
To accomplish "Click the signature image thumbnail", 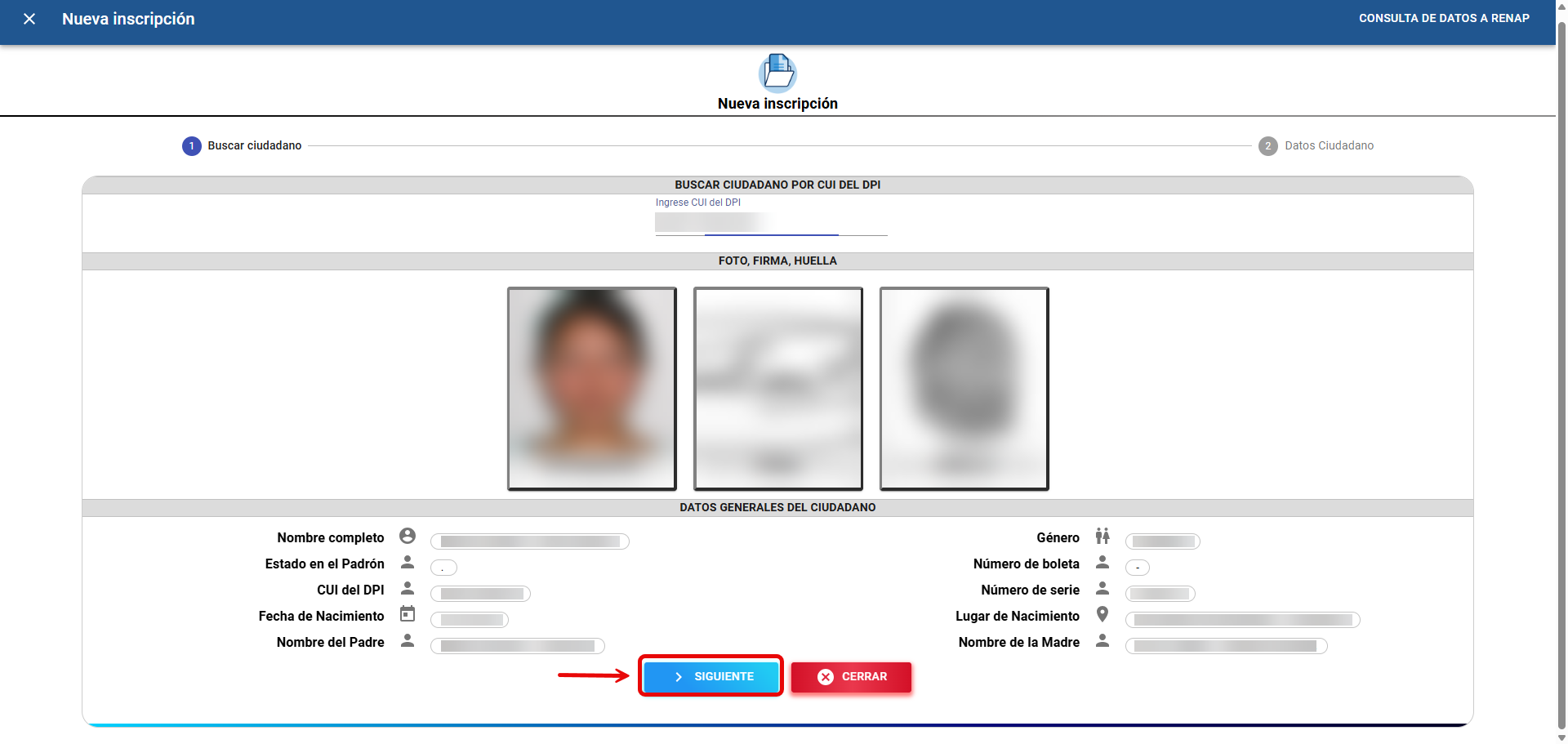I will coord(777,389).
